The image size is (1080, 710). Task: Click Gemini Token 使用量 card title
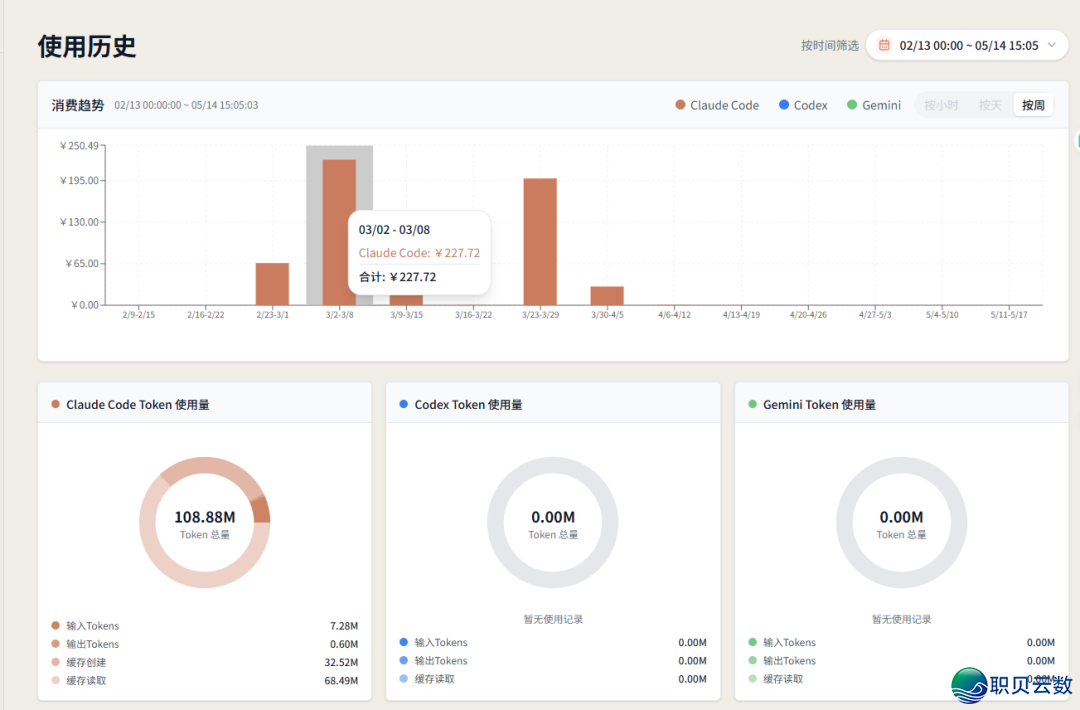point(819,405)
